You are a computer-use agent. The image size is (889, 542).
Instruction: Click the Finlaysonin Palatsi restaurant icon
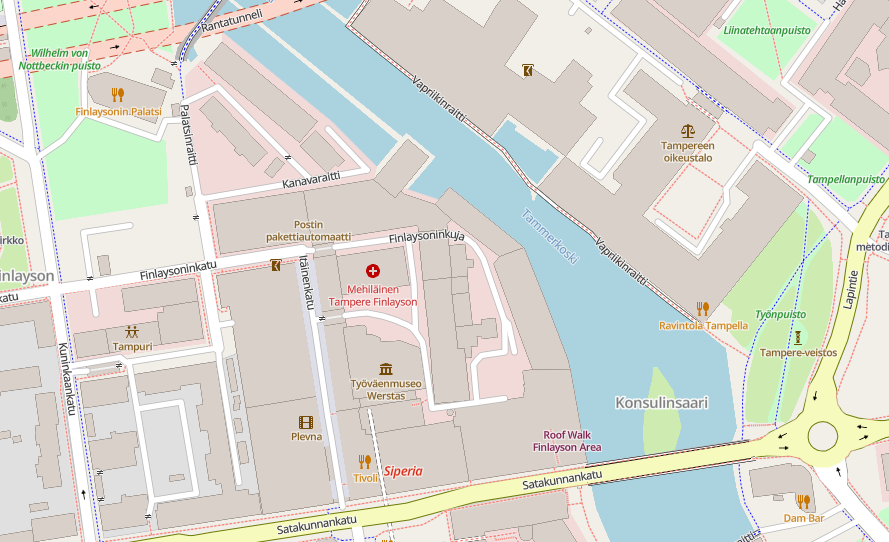[118, 95]
